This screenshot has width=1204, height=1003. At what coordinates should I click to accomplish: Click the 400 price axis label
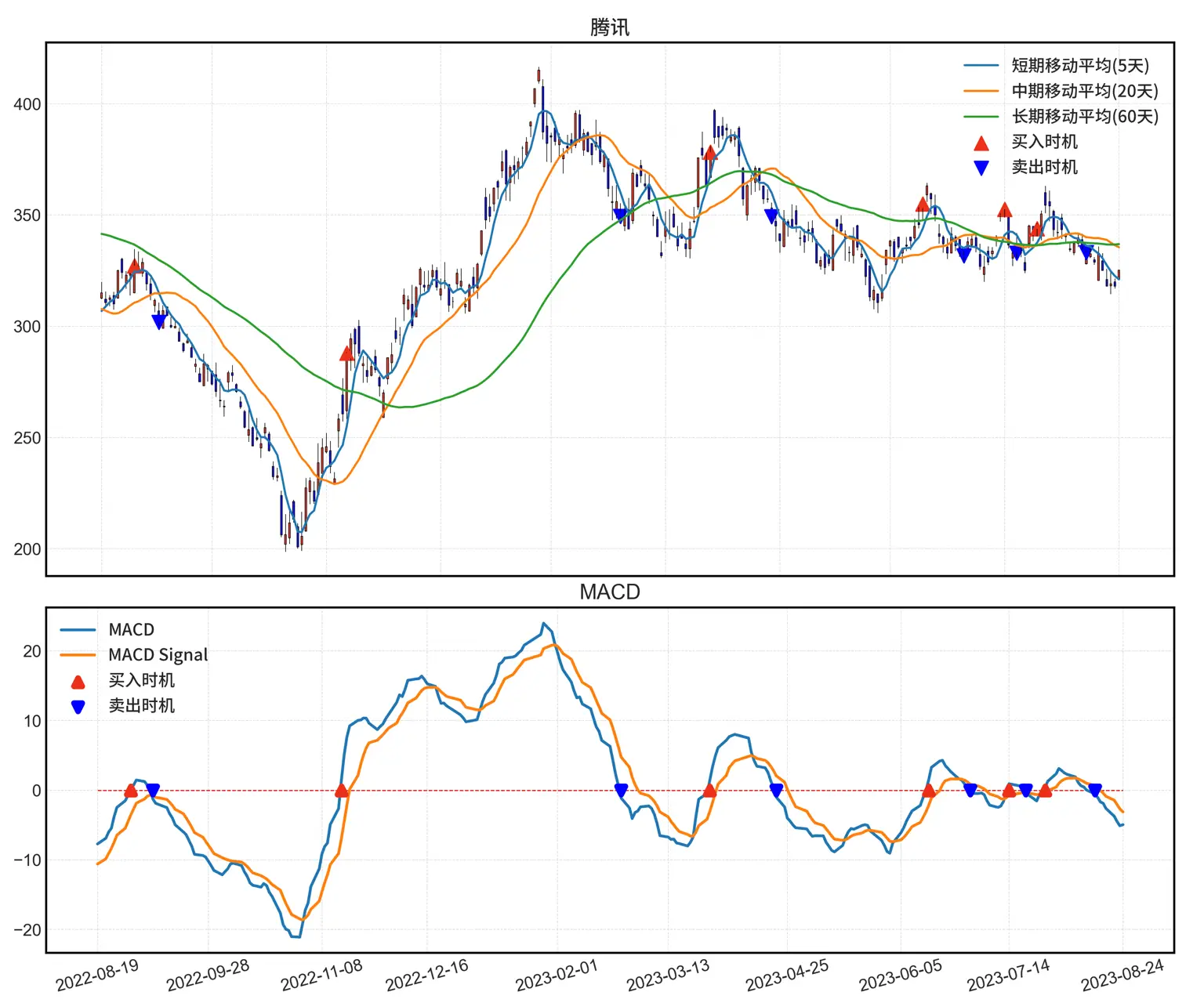point(27,104)
